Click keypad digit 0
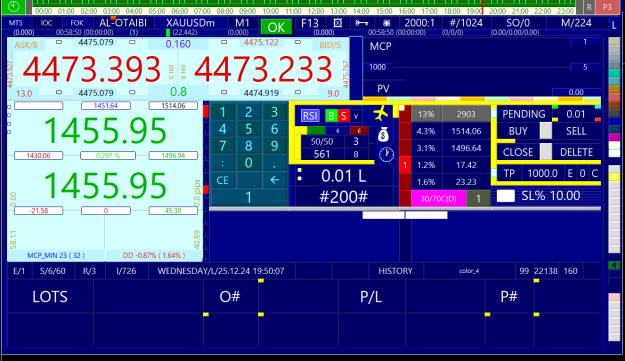The height and width of the screenshot is (361, 625). click(248, 163)
